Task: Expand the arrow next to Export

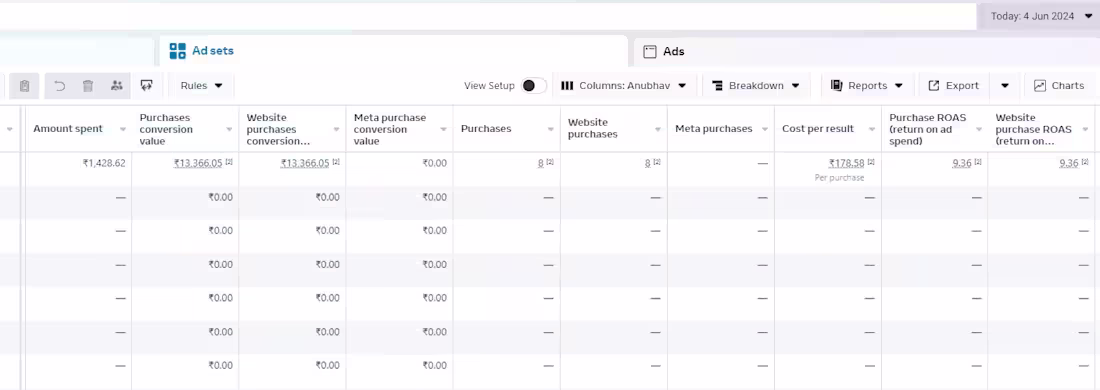Action: point(1005,86)
